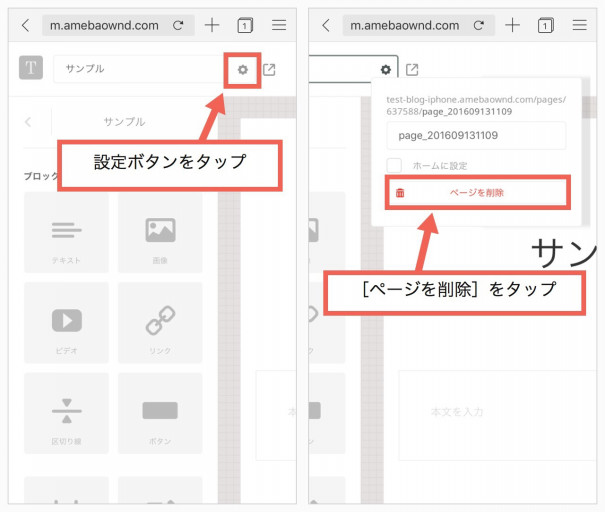Go back in right browser toolbar
The height and width of the screenshot is (512, 605).
(326, 25)
